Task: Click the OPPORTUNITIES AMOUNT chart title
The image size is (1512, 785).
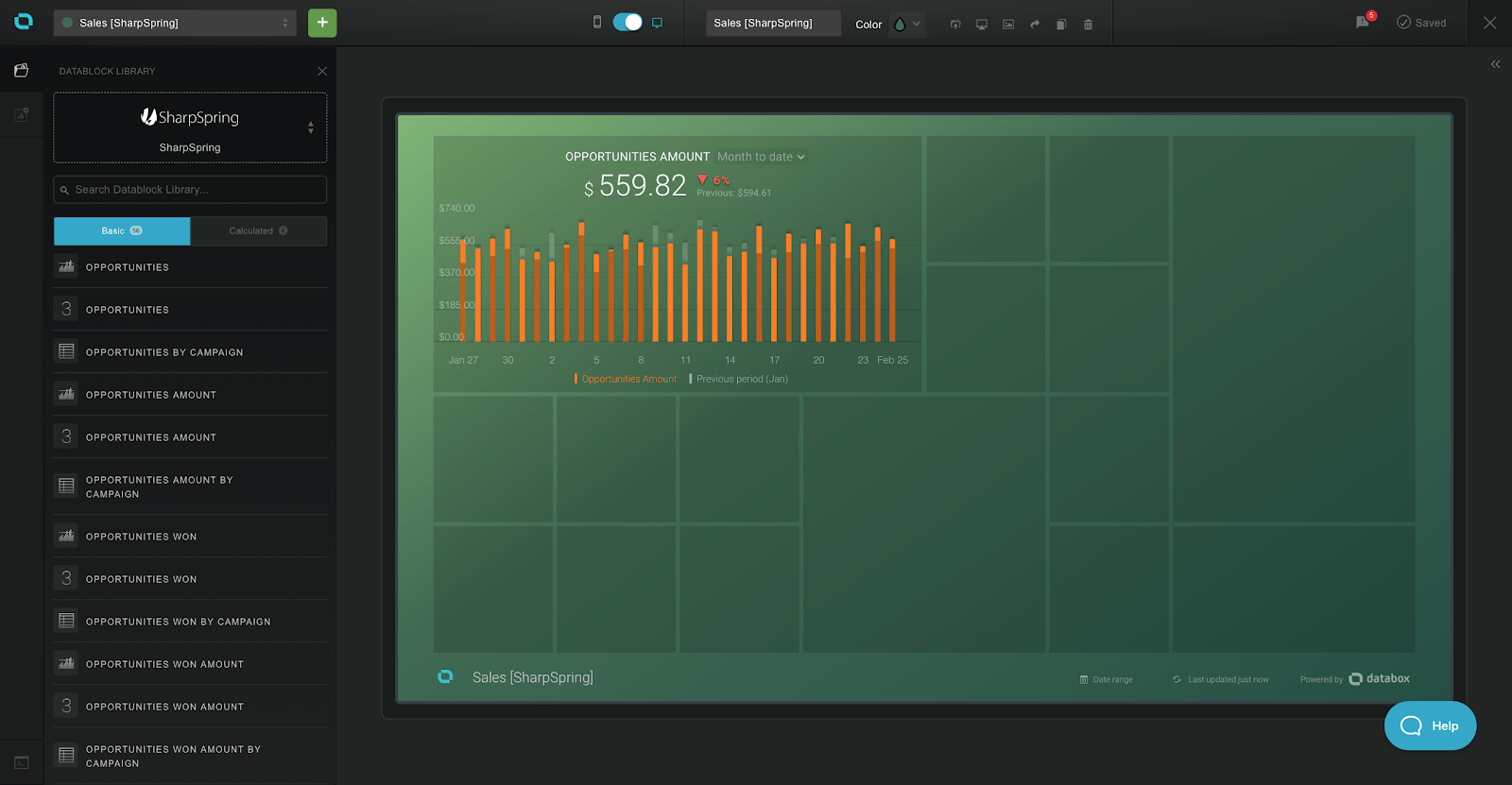Action: pyautogui.click(x=637, y=157)
